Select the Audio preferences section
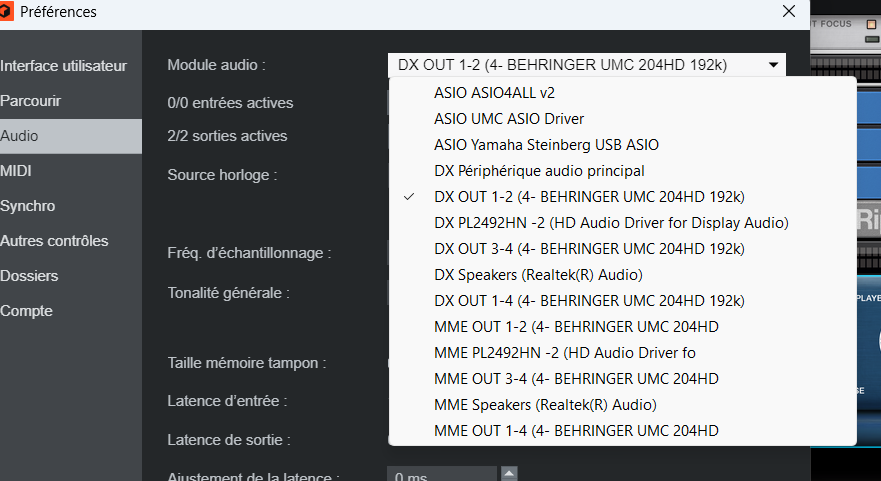Screen dimensions: 881x481 click(71, 136)
